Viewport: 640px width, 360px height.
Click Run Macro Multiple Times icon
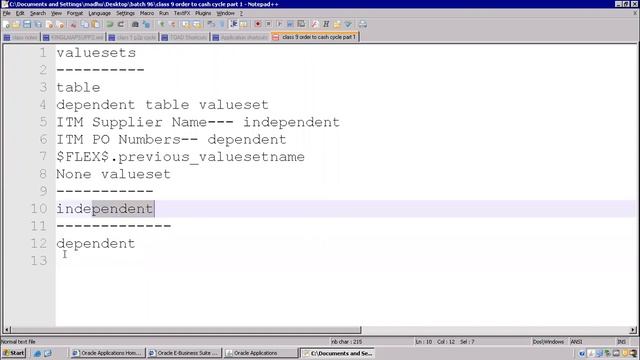point(290,24)
